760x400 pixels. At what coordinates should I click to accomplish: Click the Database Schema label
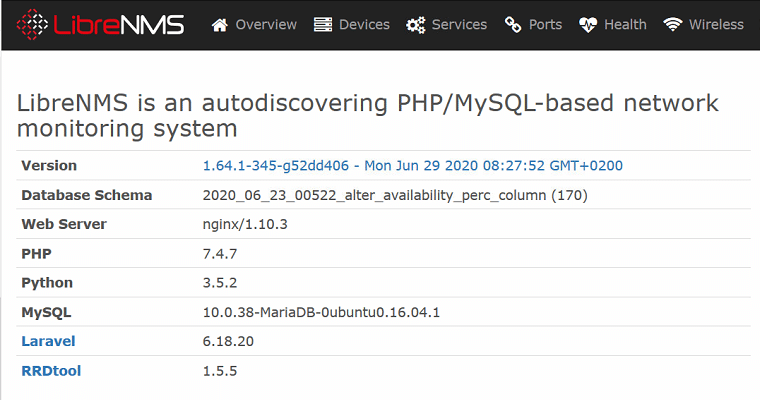tap(87, 195)
